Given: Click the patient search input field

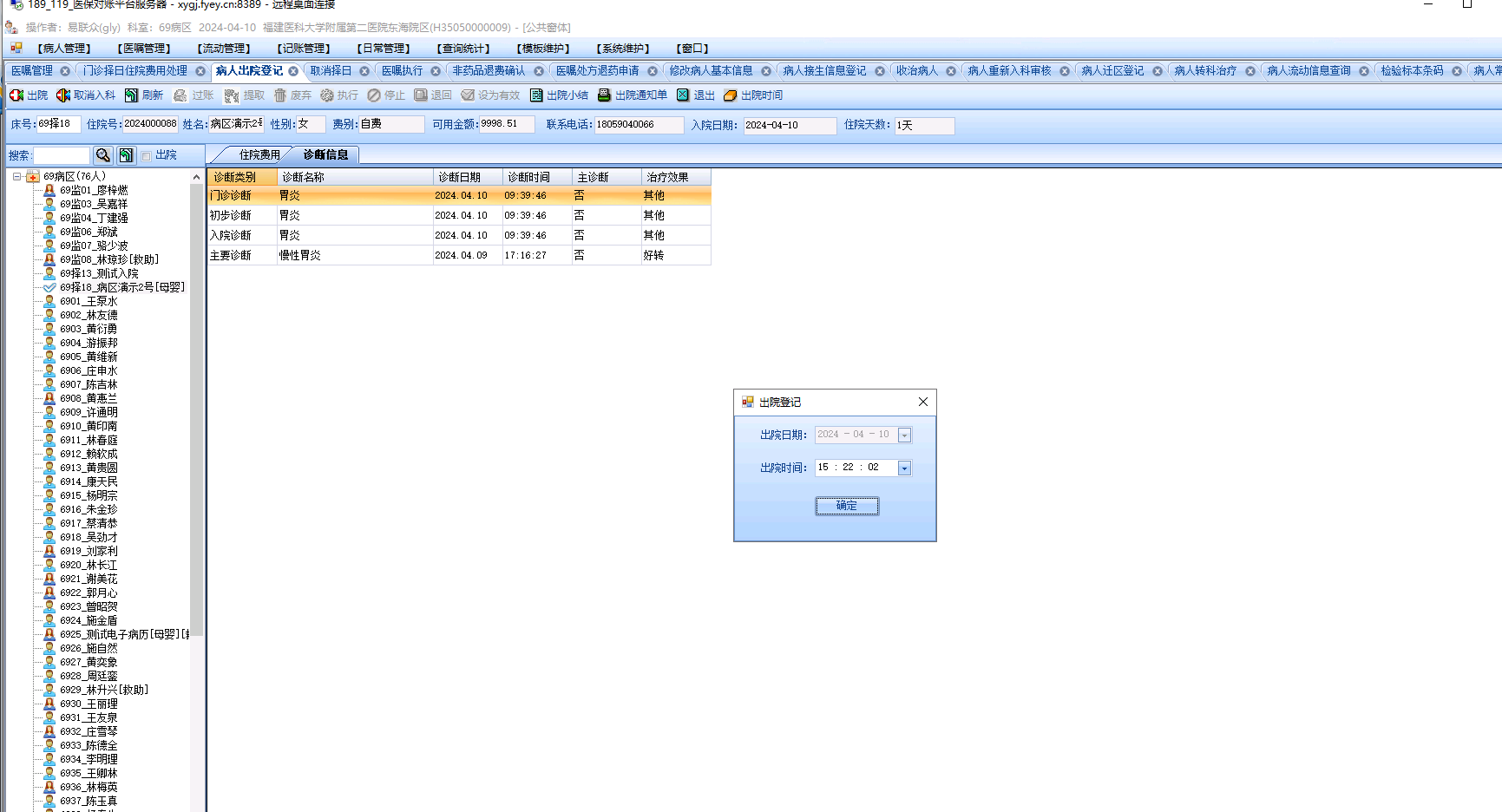Looking at the screenshot, I should coord(61,155).
